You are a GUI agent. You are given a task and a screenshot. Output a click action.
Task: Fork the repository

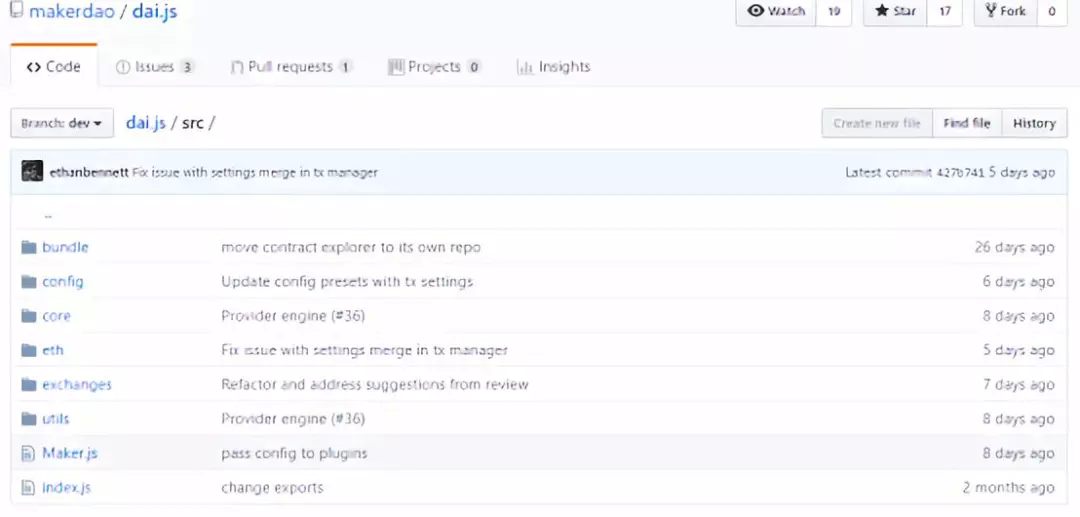[x=1006, y=11]
